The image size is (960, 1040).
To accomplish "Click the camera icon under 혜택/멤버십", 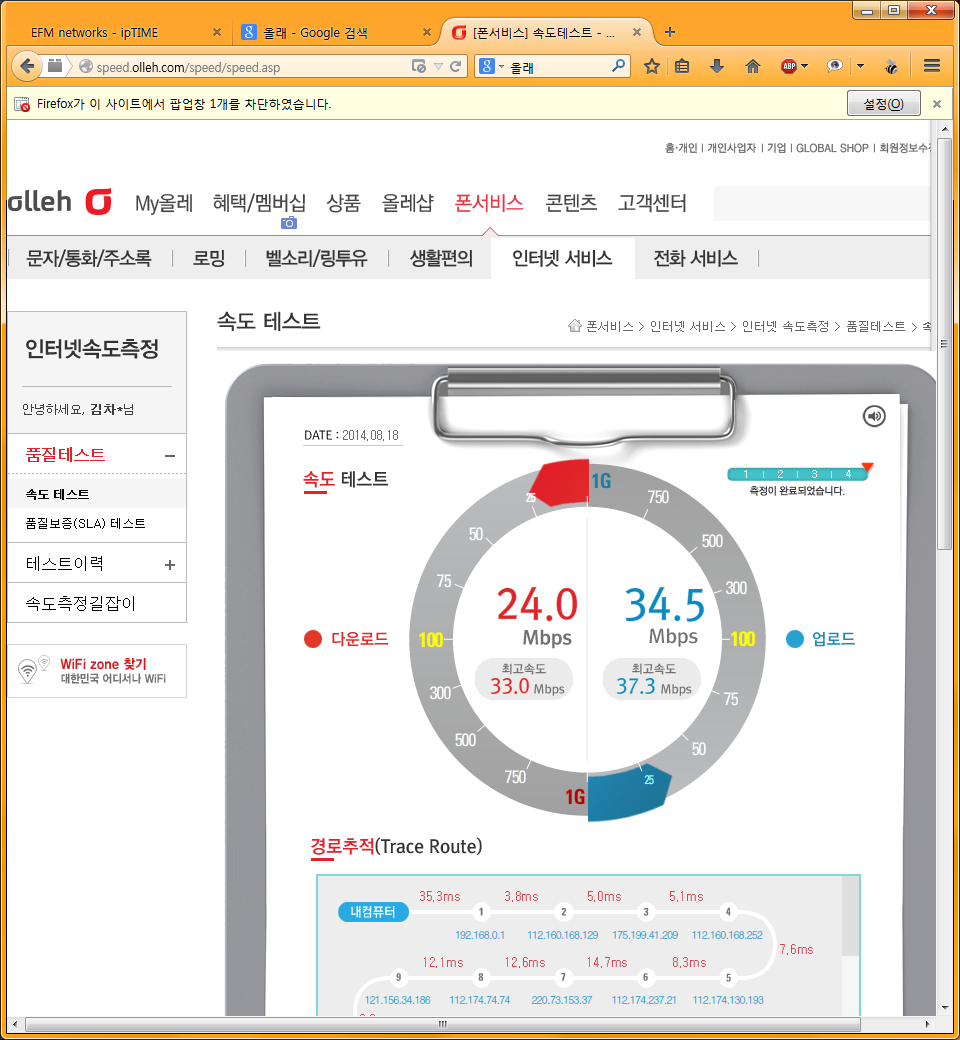I will (x=289, y=223).
